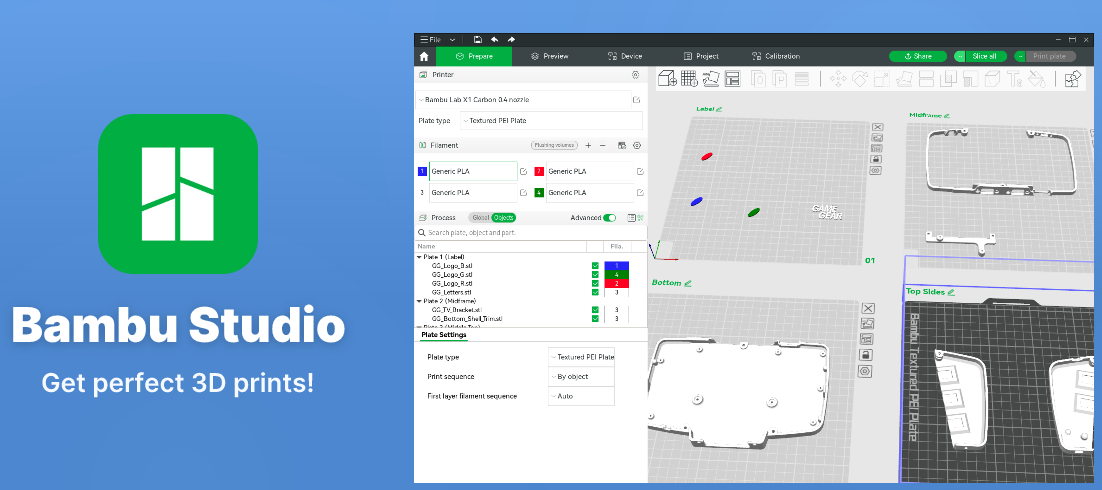Toggle the Advanced switch
This screenshot has width=1102, height=490.
(609, 217)
